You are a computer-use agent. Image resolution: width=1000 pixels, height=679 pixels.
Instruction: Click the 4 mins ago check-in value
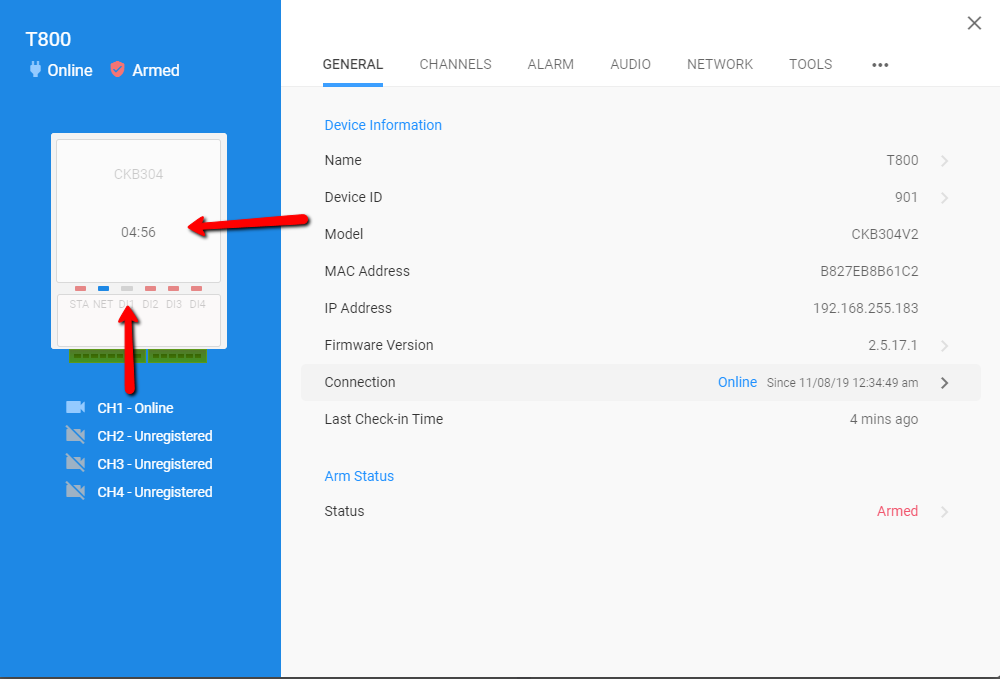(x=883, y=419)
